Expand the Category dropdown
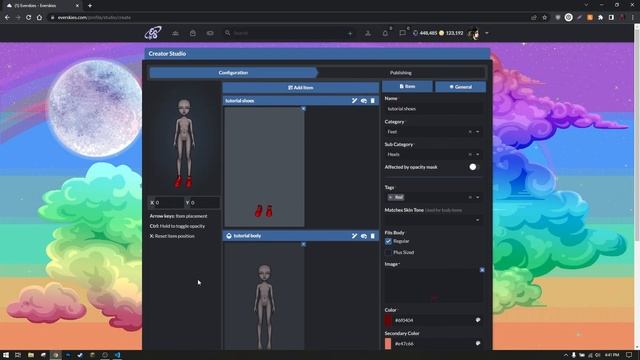Viewport: 640px width, 360px height. tap(478, 132)
